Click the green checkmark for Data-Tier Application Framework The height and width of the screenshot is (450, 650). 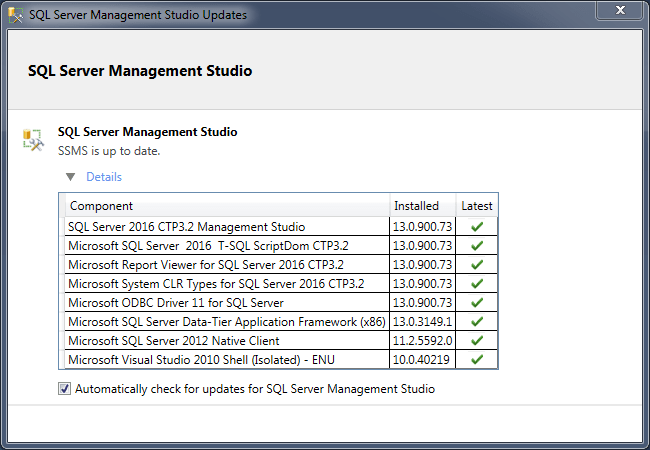477,322
